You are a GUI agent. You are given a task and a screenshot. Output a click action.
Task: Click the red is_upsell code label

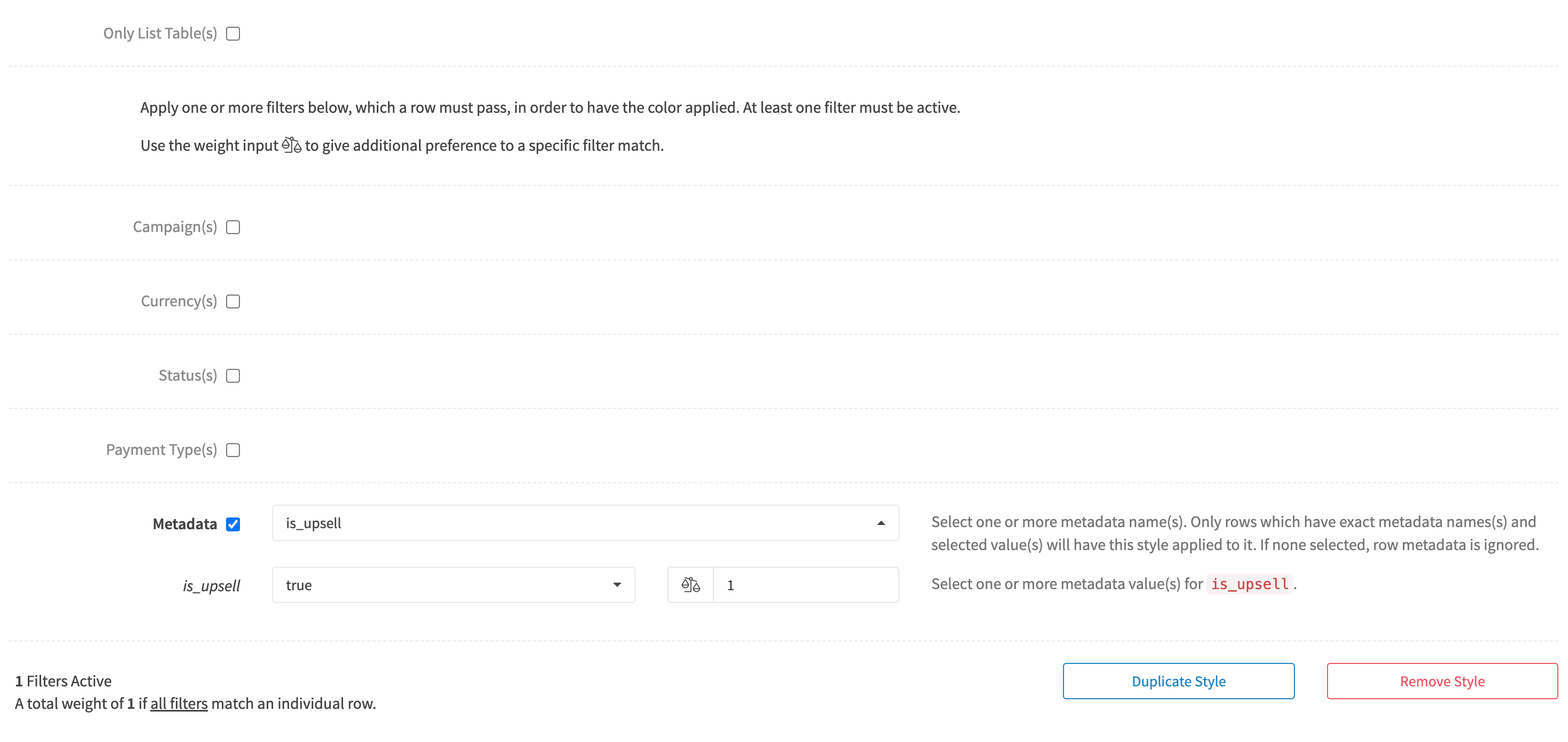click(x=1249, y=584)
